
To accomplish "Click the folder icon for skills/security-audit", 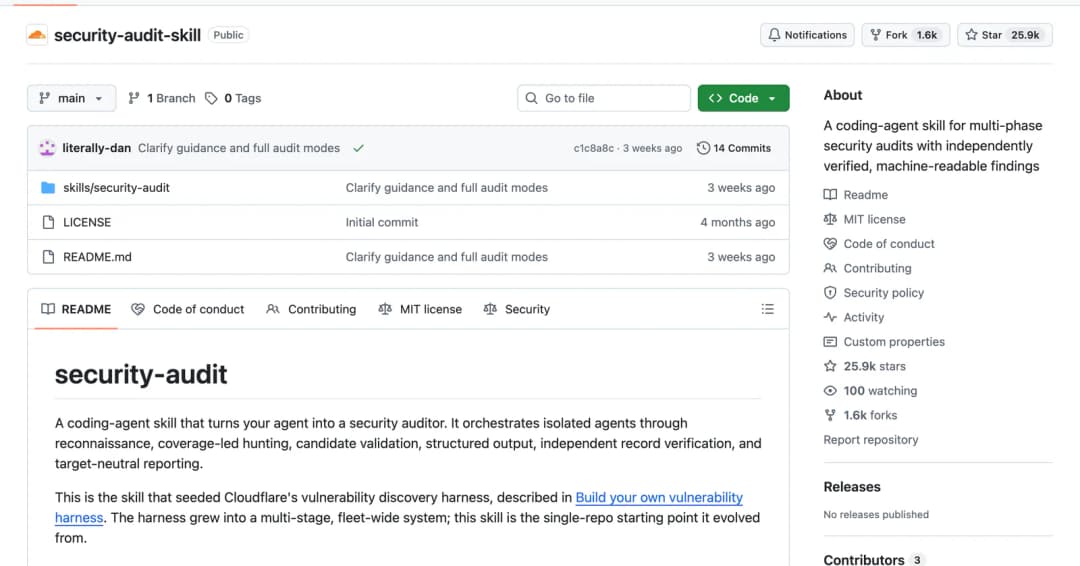I will (48, 188).
